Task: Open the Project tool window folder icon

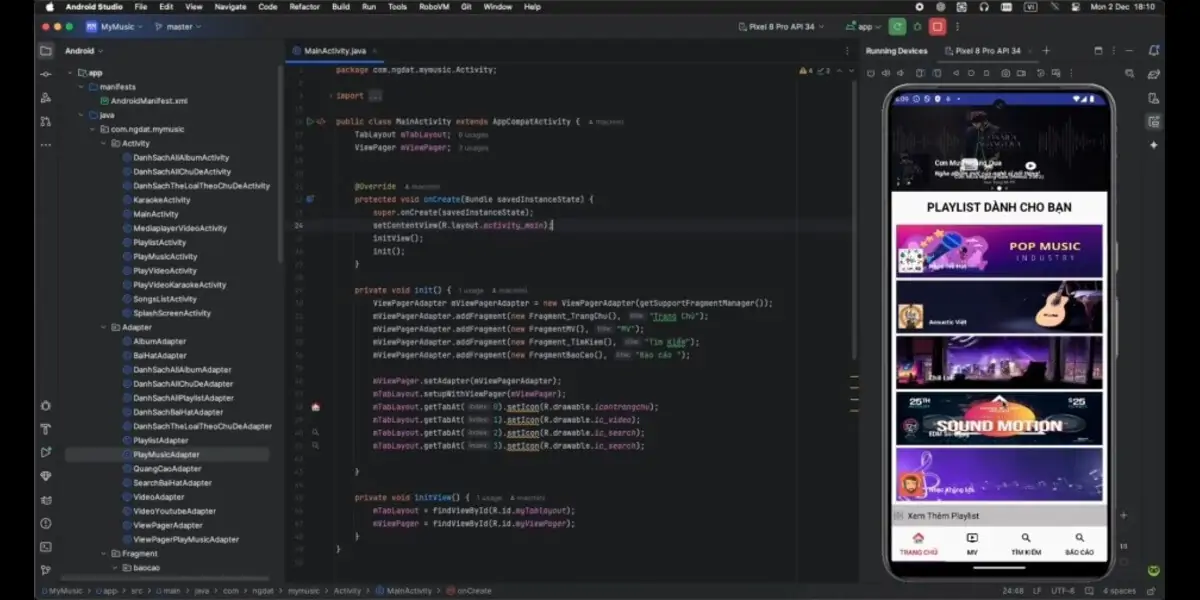Action: click(x=46, y=51)
